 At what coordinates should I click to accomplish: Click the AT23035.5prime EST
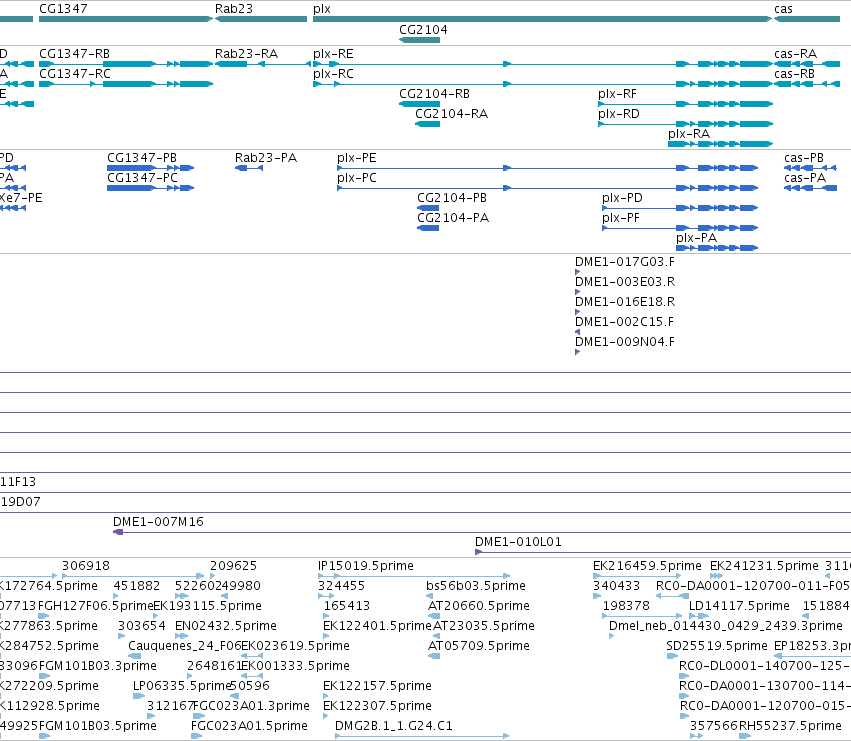tap(436, 636)
